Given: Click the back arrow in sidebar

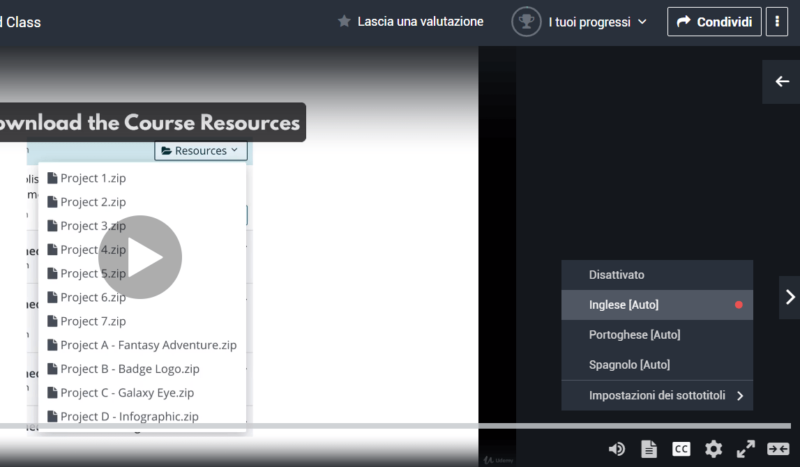Looking at the screenshot, I should [x=782, y=82].
